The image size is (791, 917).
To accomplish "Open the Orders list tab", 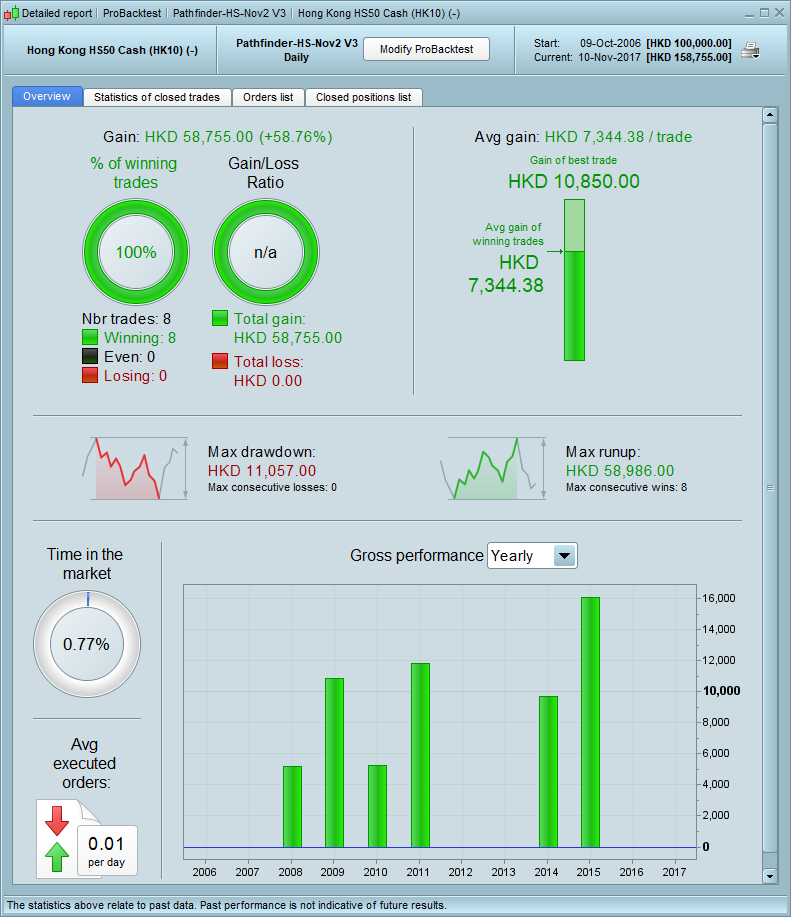I will (268, 97).
